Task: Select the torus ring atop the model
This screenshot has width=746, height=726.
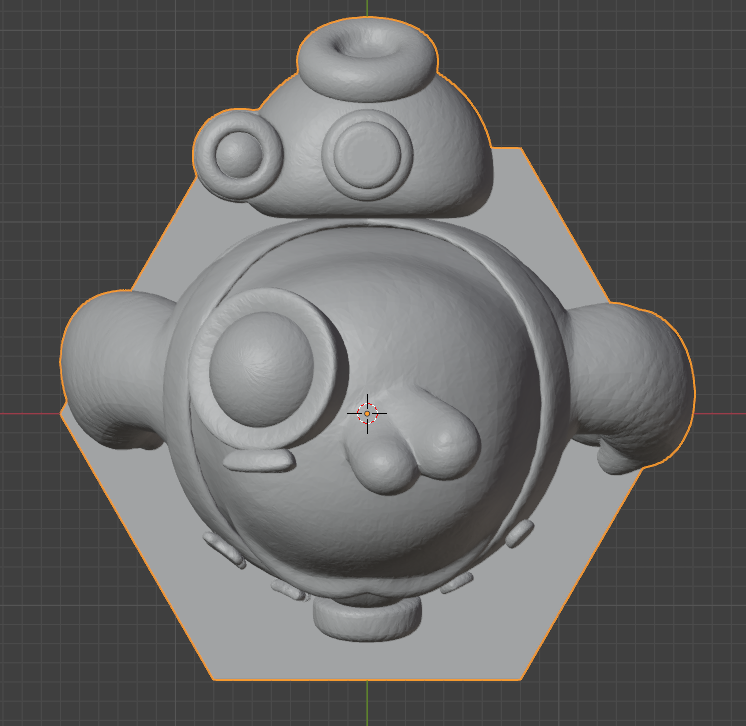Action: pos(366,59)
